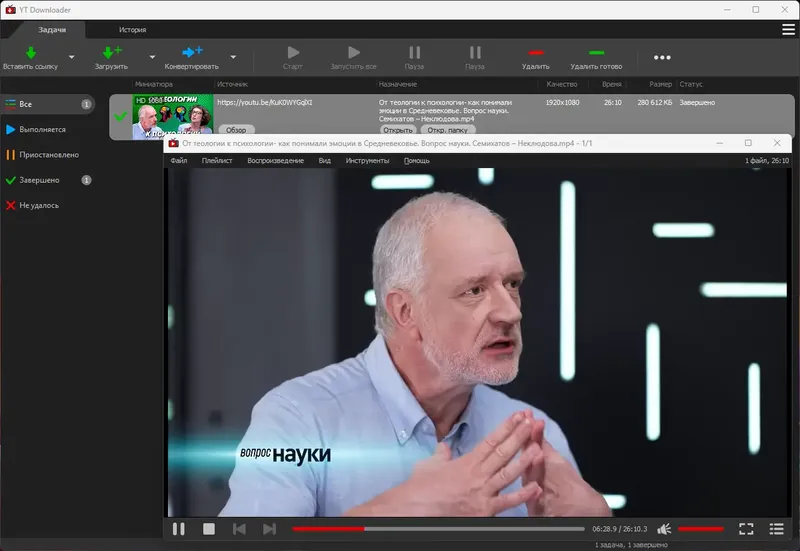Click the first Pause icon beside Start all
This screenshot has height=551, width=800.
(414, 52)
